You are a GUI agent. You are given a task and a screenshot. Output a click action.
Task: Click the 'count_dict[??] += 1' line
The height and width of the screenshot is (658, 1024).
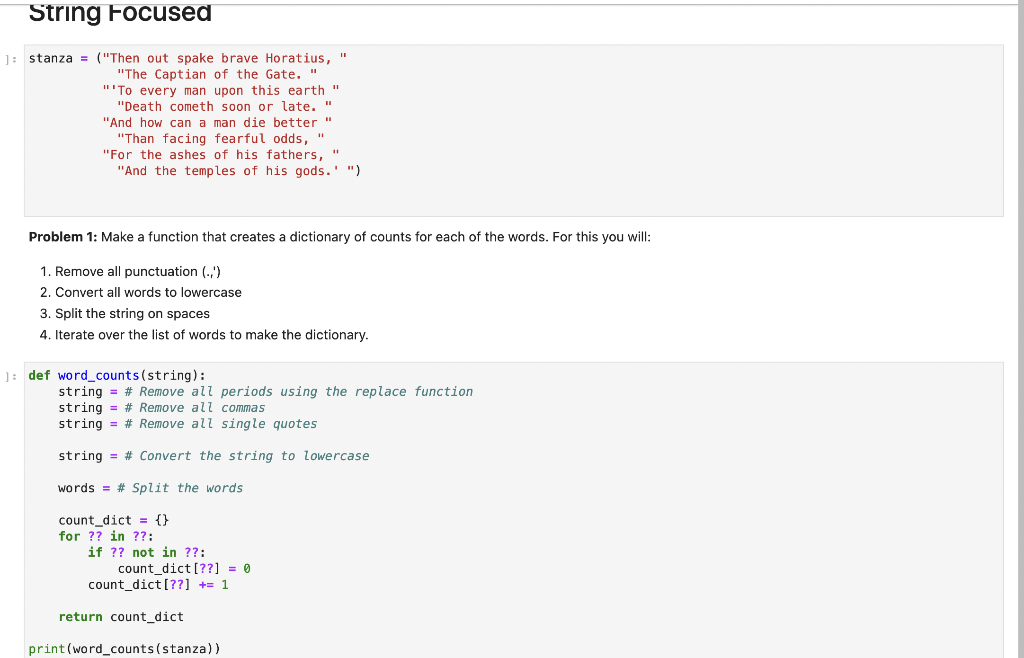pyautogui.click(x=158, y=585)
